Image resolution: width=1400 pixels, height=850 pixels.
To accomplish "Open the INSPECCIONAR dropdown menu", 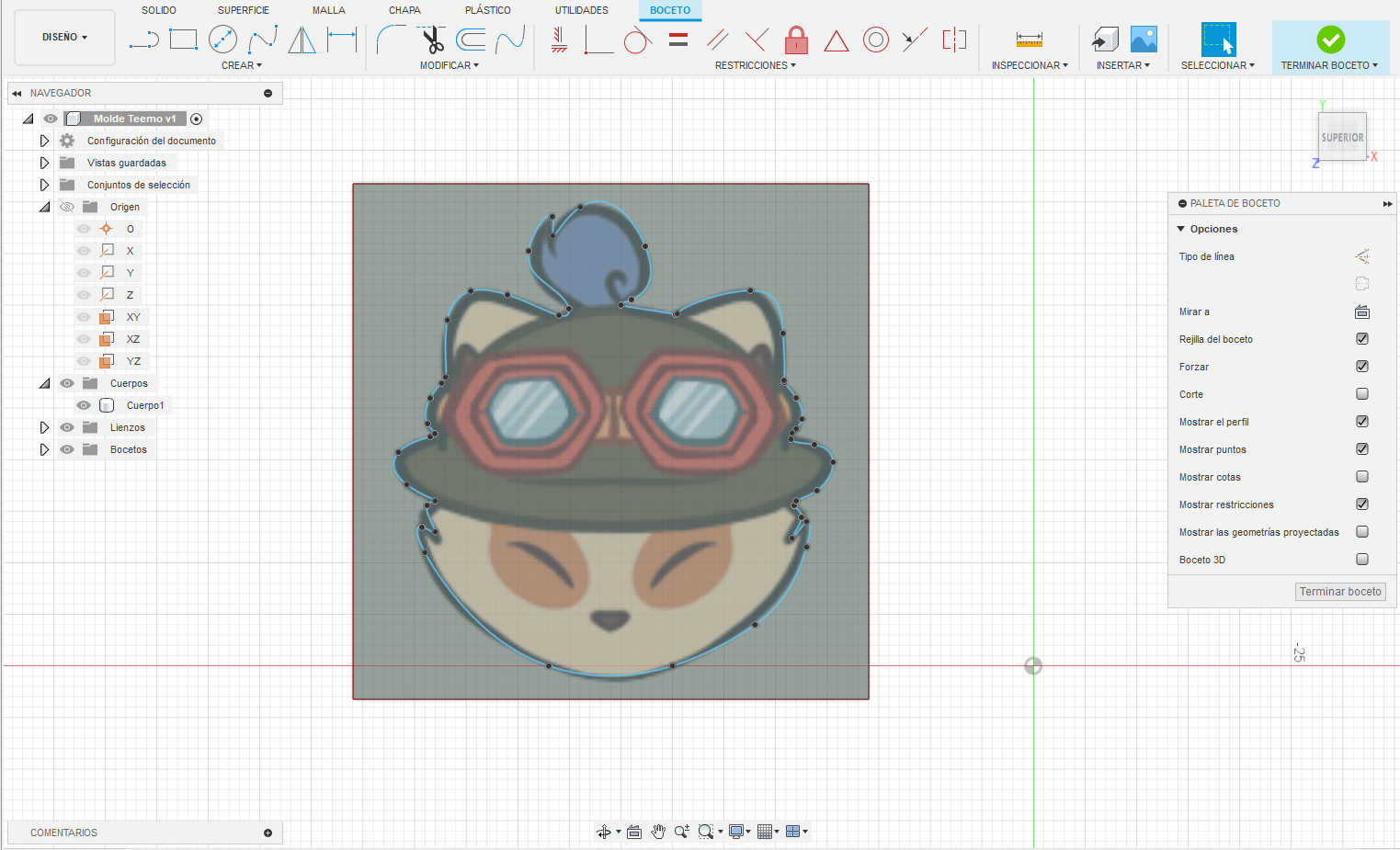I will coord(1030,65).
